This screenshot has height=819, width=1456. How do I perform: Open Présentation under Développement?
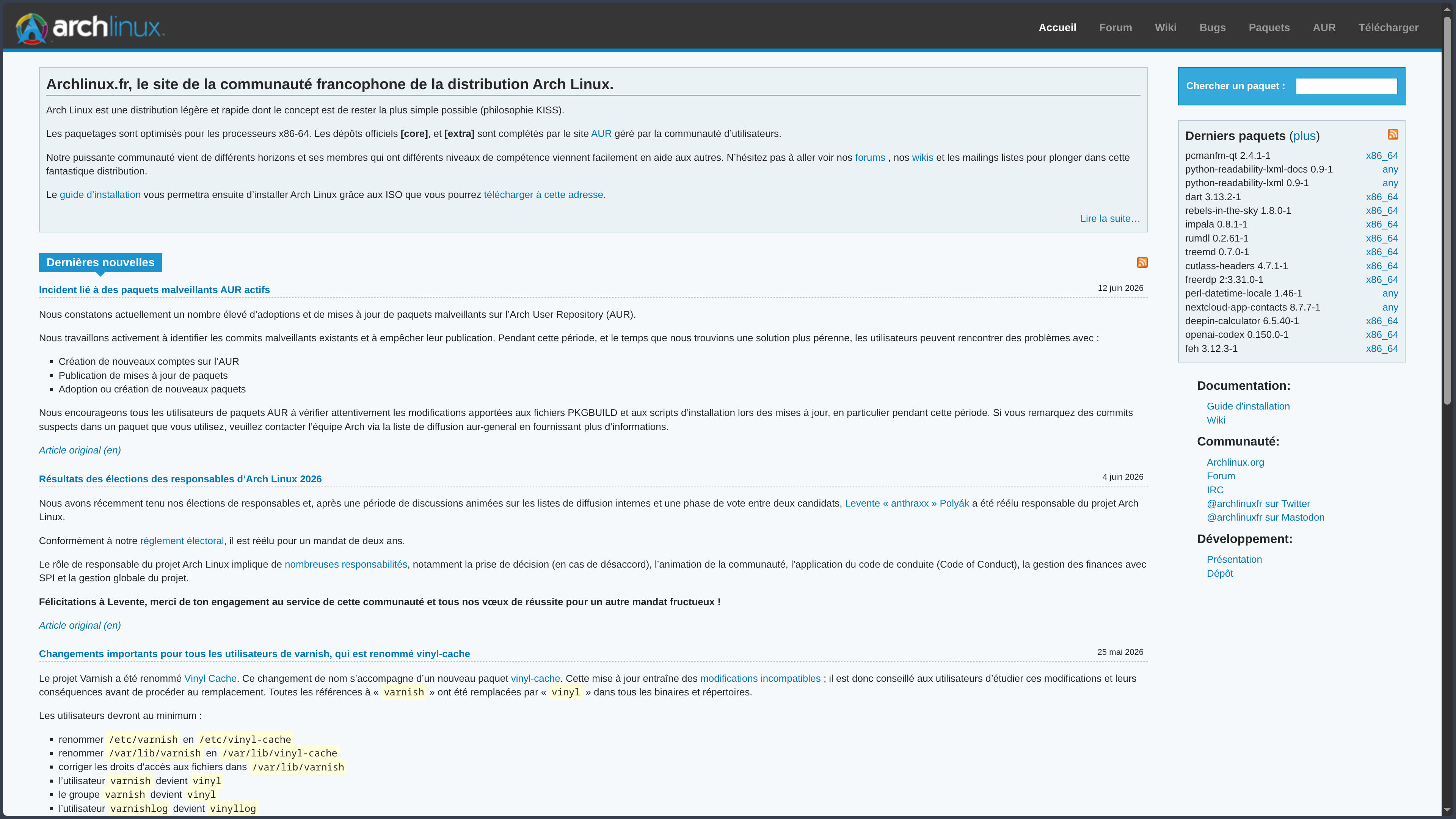(1234, 560)
